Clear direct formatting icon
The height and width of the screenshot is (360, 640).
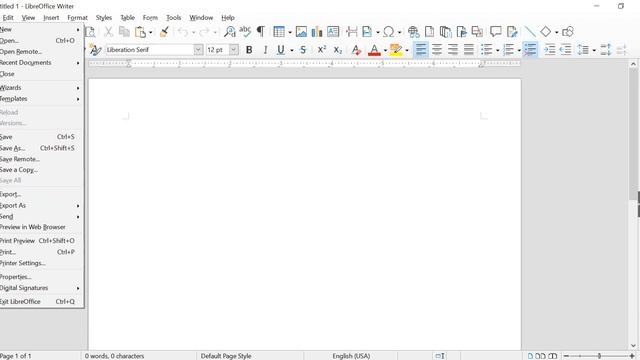click(356, 50)
